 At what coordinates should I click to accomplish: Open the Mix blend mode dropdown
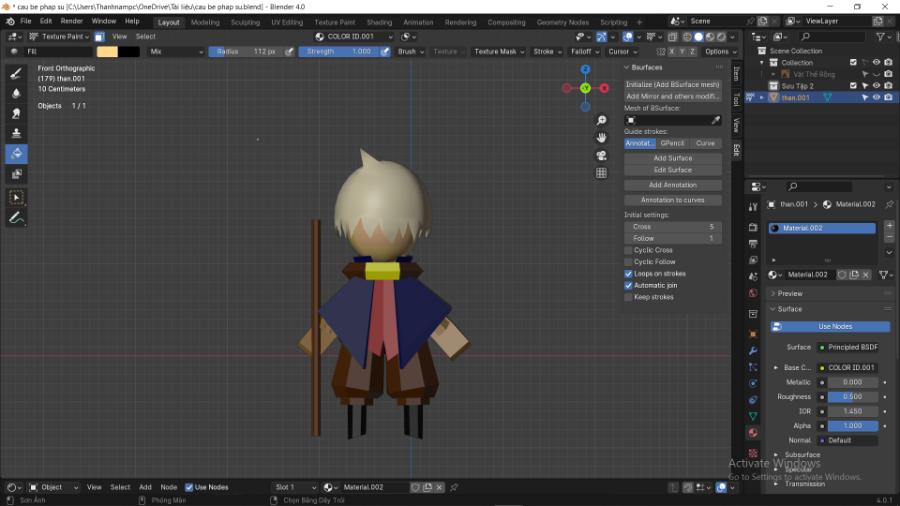tap(176, 51)
